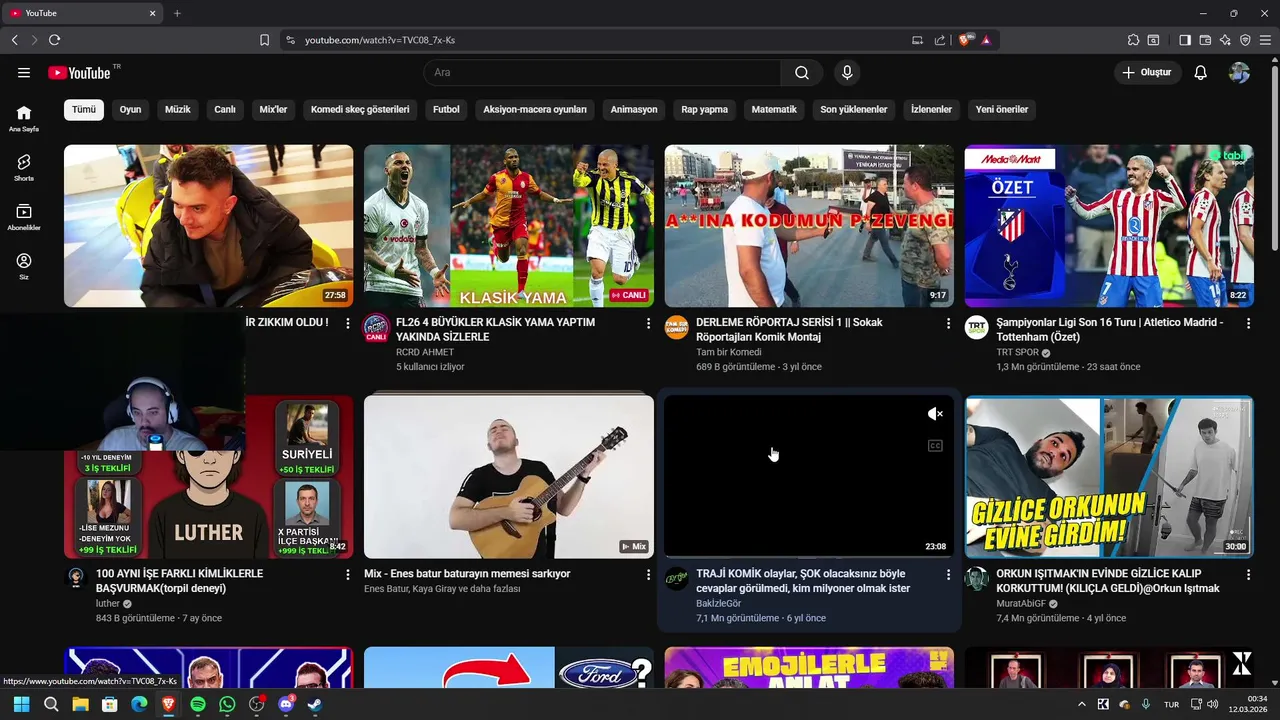The height and width of the screenshot is (720, 1280).
Task: Go back with the browser back arrow
Action: coord(14,40)
